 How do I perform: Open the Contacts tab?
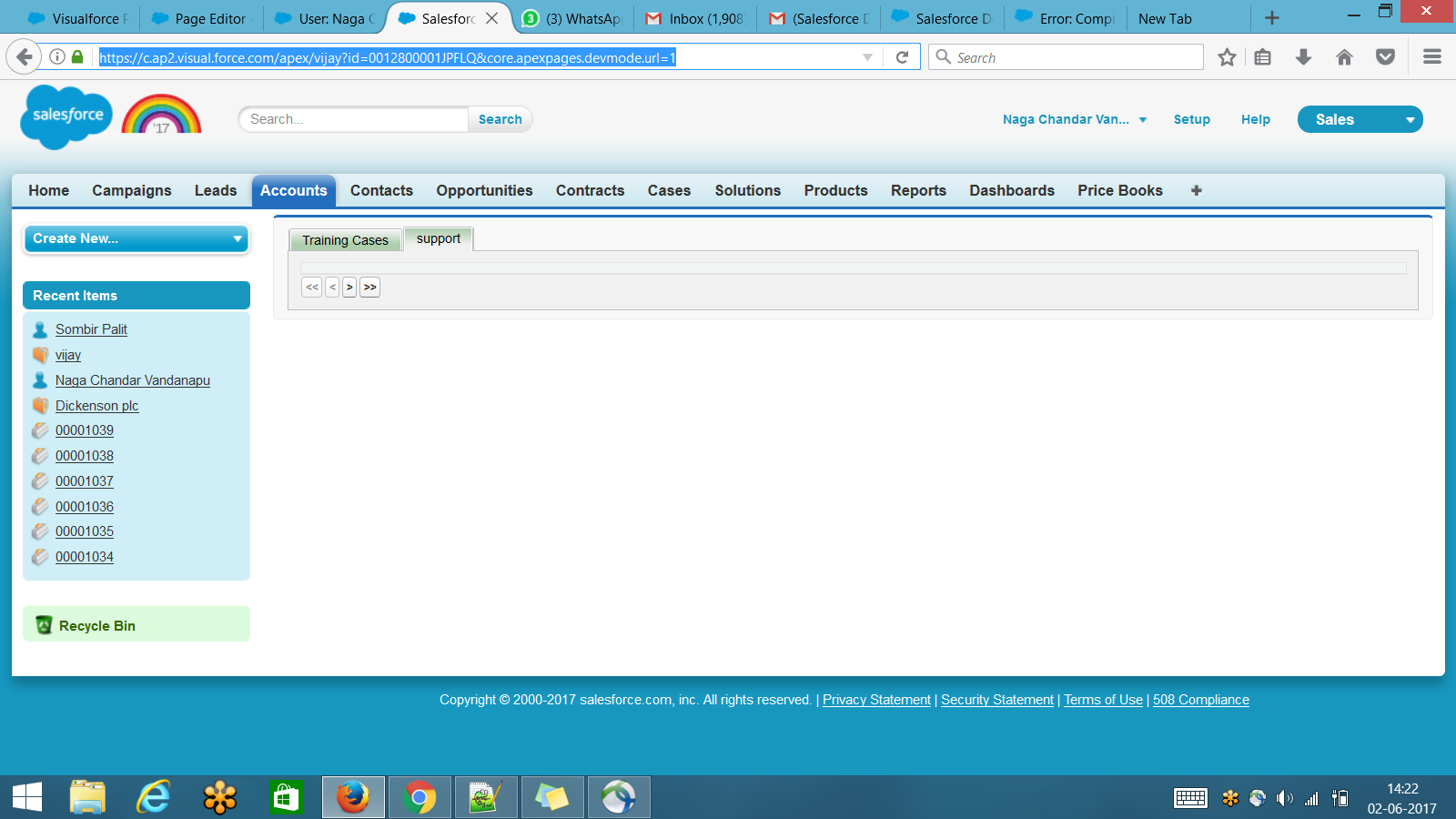pyautogui.click(x=381, y=190)
